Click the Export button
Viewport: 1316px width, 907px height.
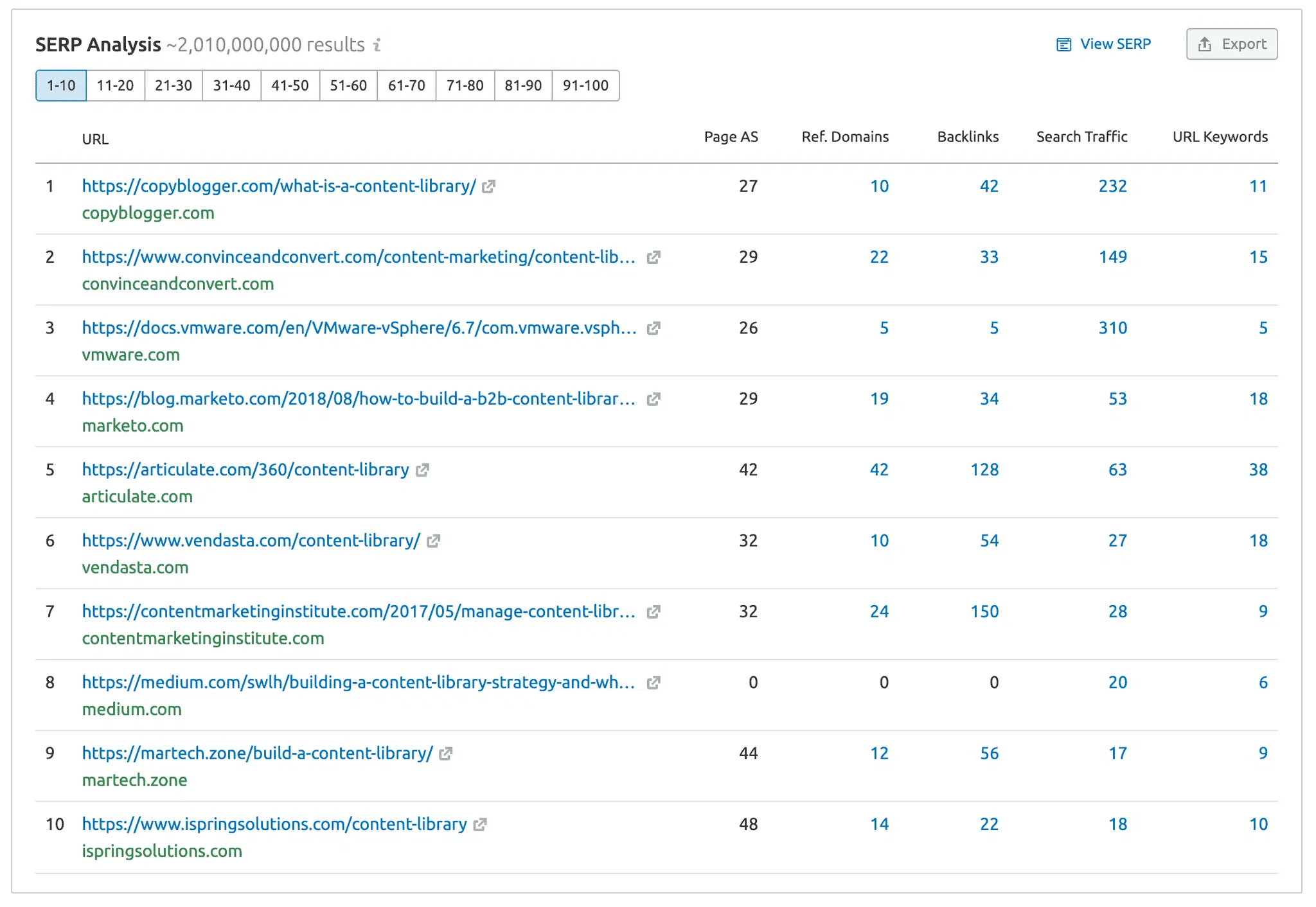[1231, 44]
